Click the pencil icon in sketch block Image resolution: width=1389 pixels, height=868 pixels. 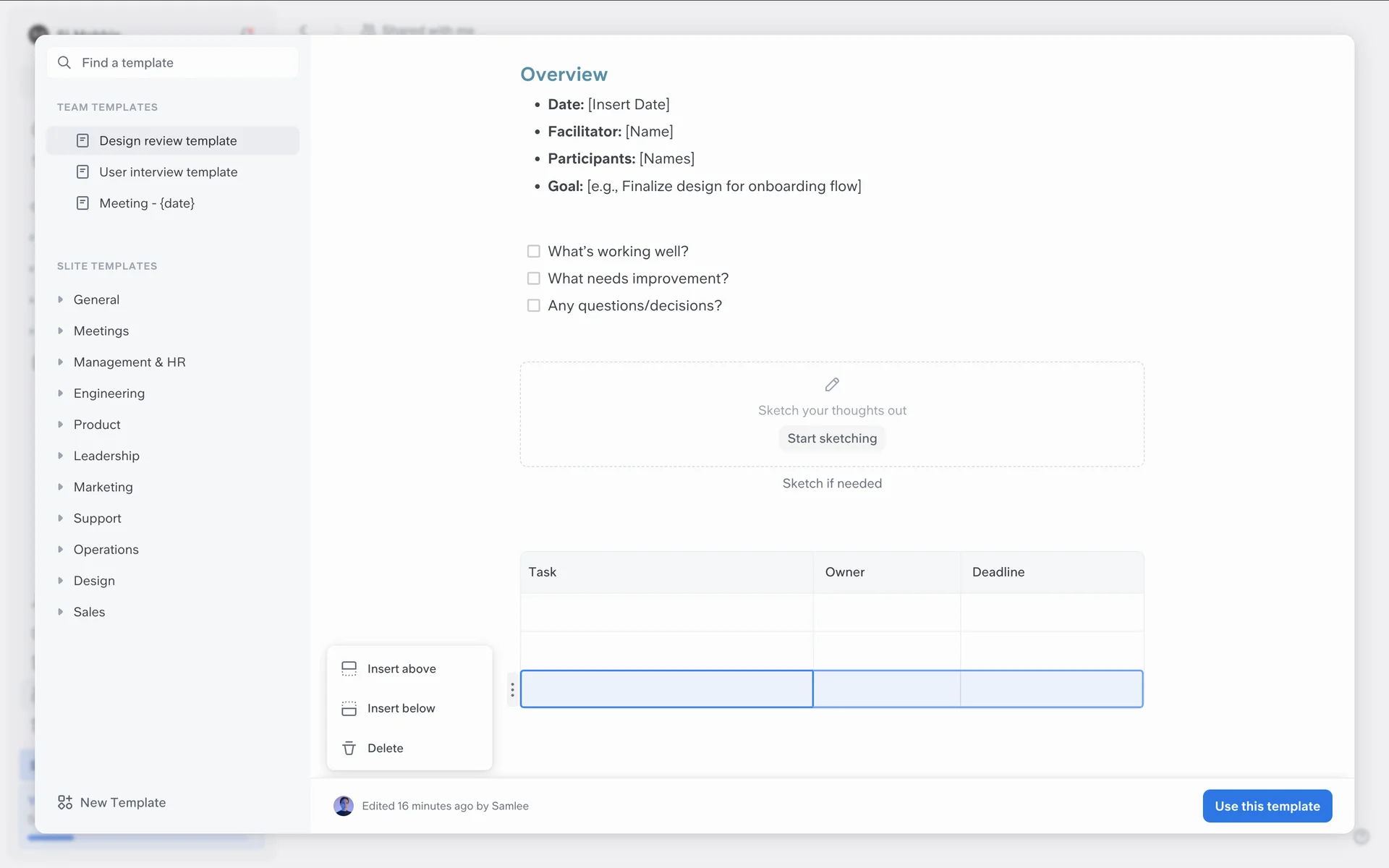coord(832,384)
